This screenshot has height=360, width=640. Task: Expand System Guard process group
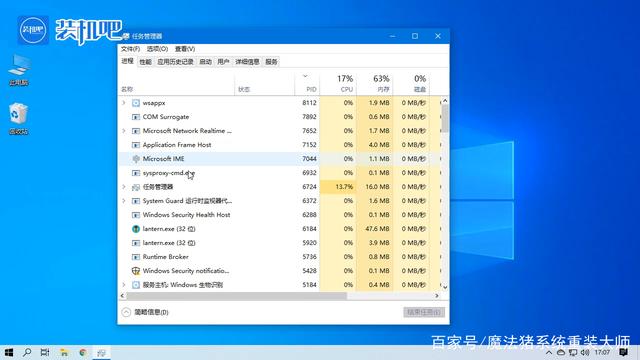124,201
